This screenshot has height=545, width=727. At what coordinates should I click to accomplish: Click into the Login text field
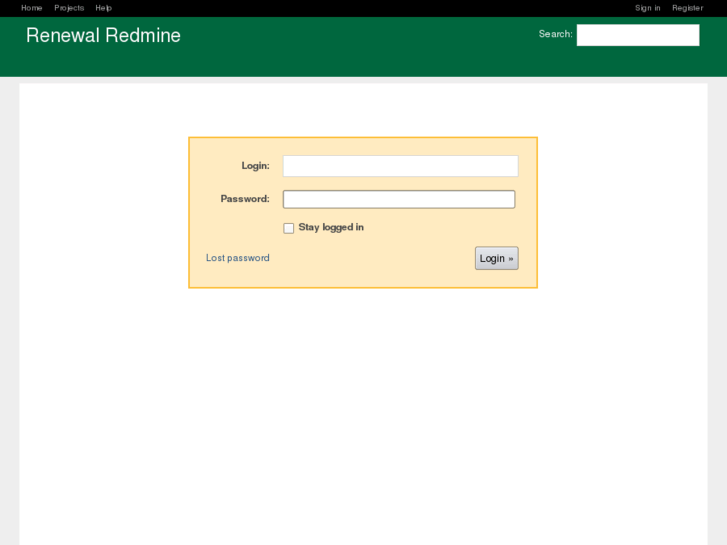click(401, 166)
